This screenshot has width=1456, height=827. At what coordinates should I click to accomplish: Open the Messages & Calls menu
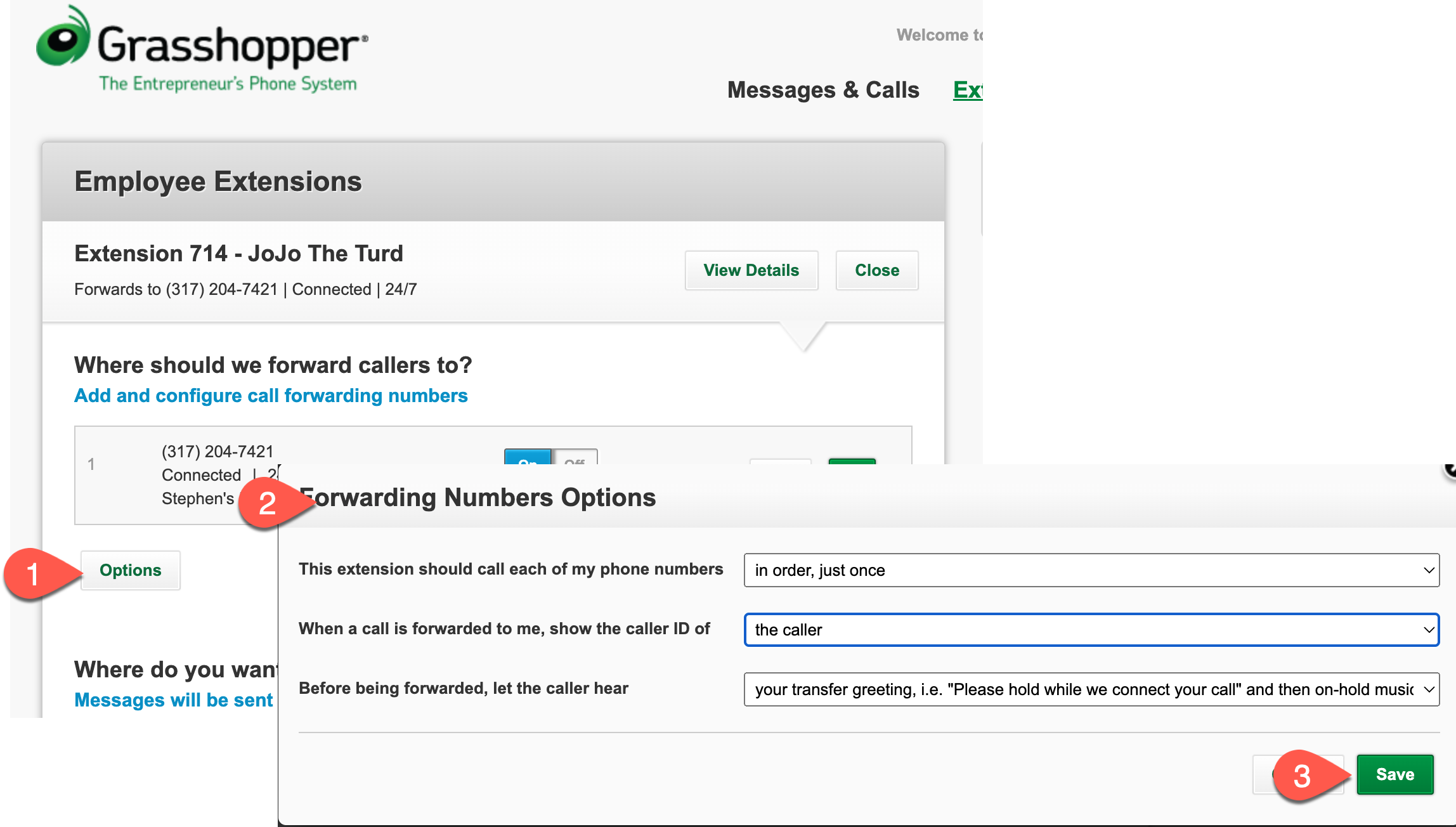822,90
